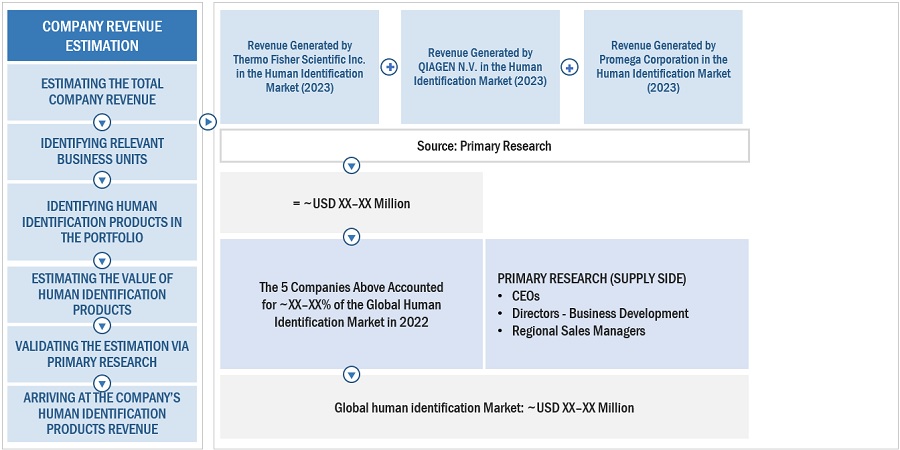900x450 pixels.
Task: Click down-arrow icon below Source: Primary Research
Action: (351, 166)
